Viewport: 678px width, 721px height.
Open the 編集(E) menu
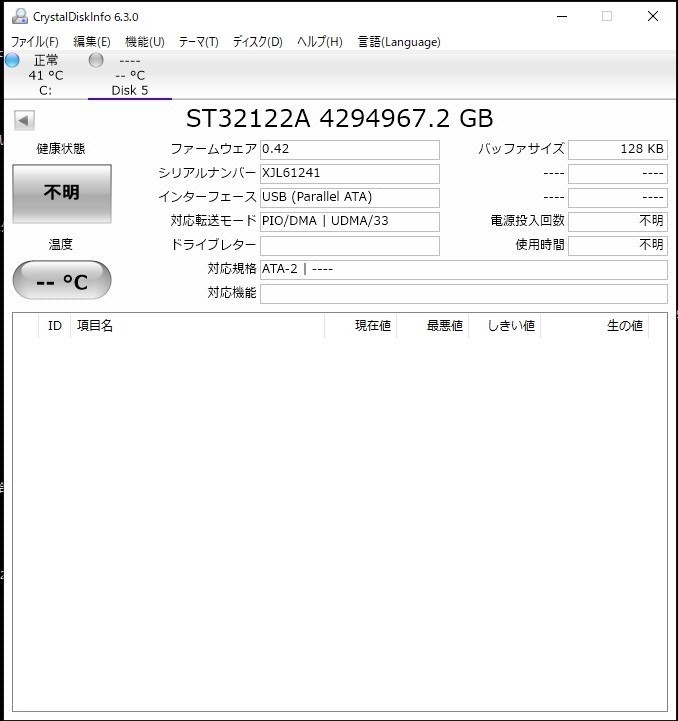point(92,42)
